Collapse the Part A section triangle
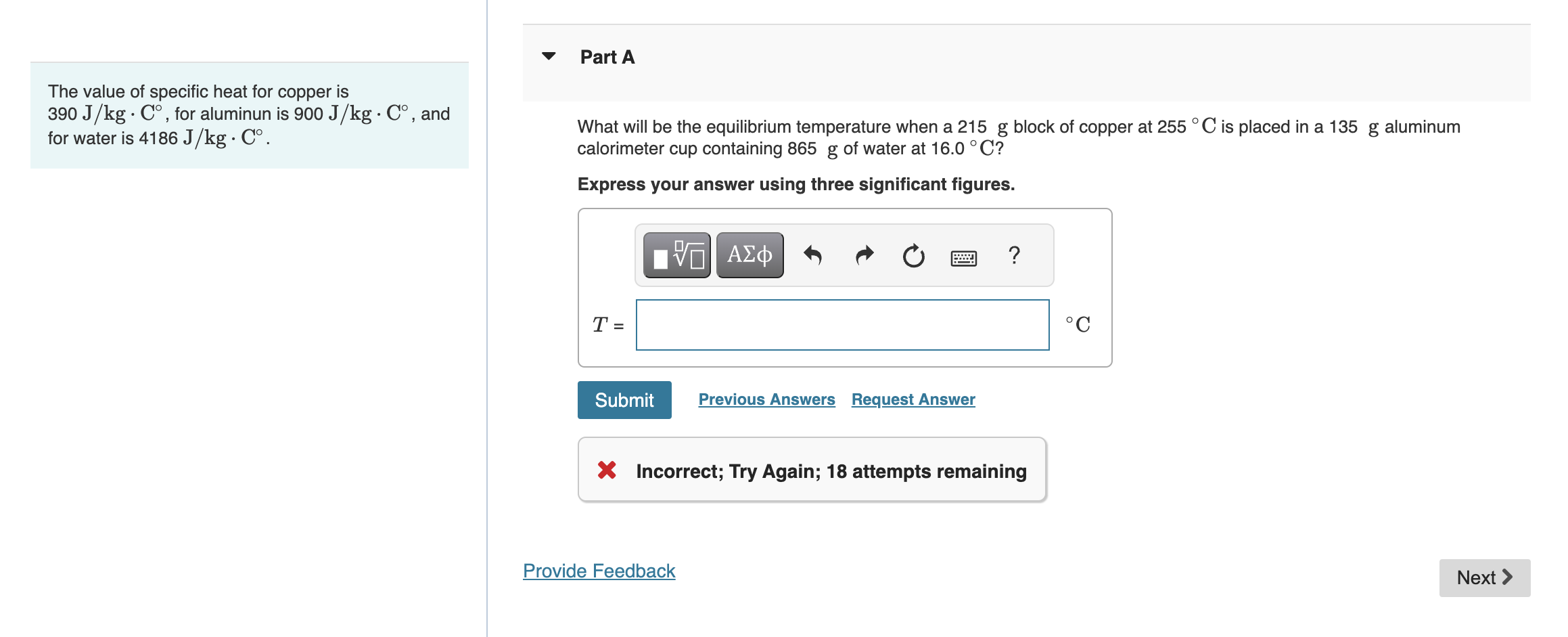 [x=548, y=57]
